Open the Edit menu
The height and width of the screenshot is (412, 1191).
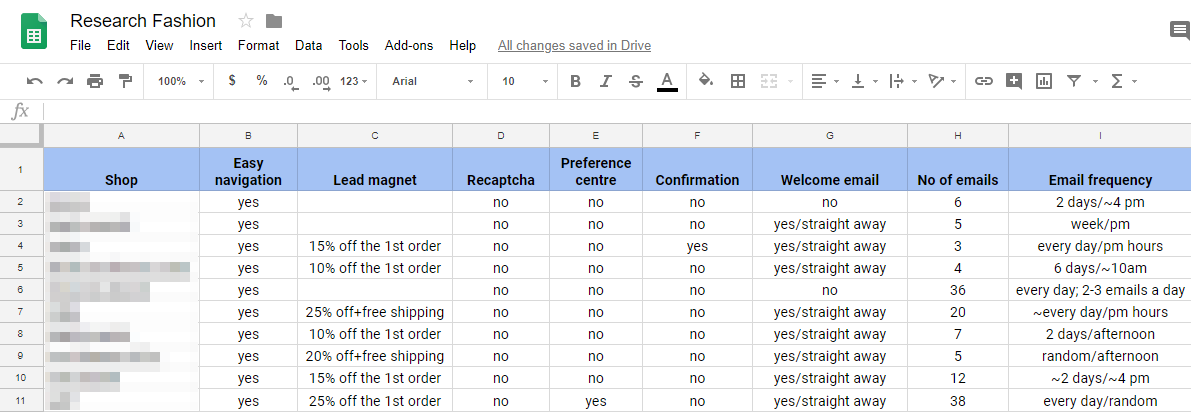[118, 46]
